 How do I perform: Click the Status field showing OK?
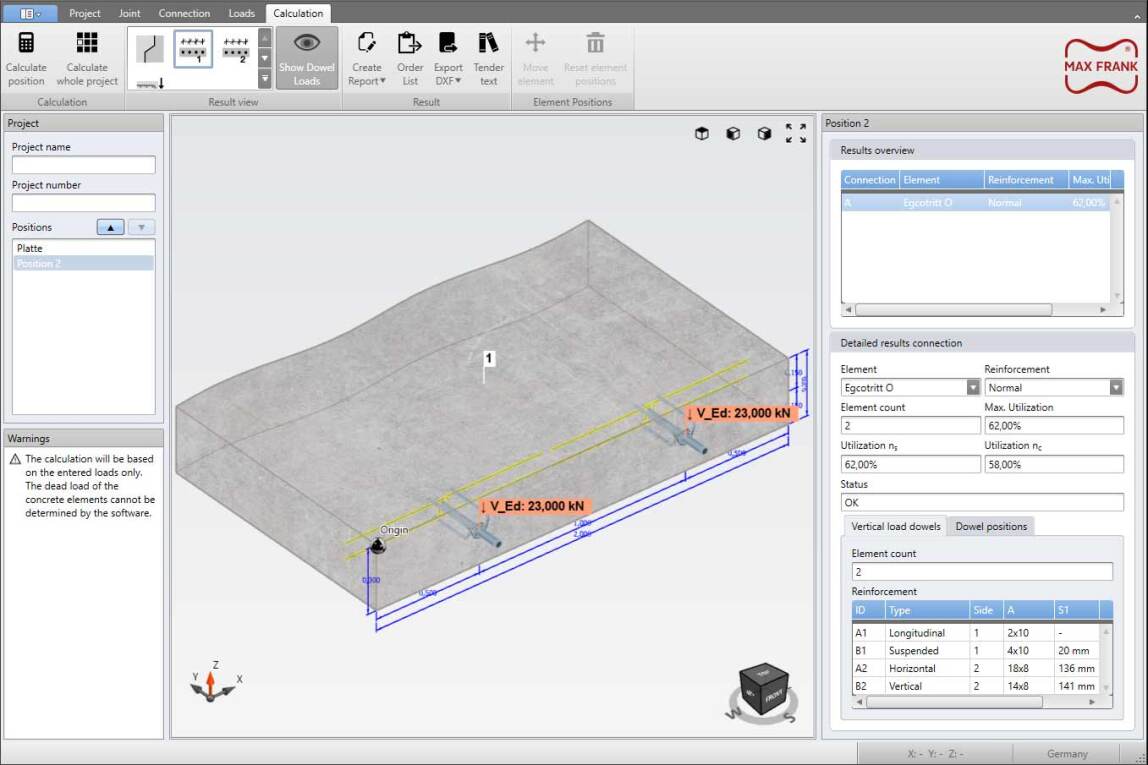[x=982, y=502]
